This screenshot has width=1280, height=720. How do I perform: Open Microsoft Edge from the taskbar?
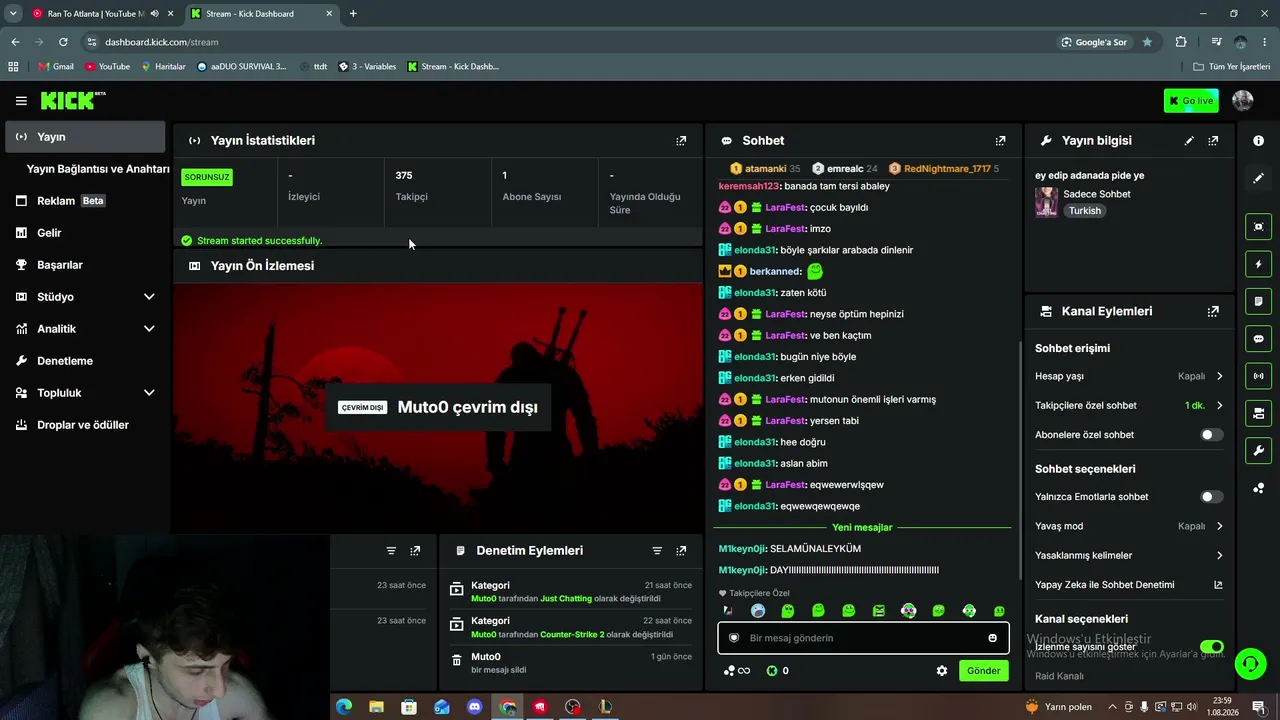coord(344,707)
